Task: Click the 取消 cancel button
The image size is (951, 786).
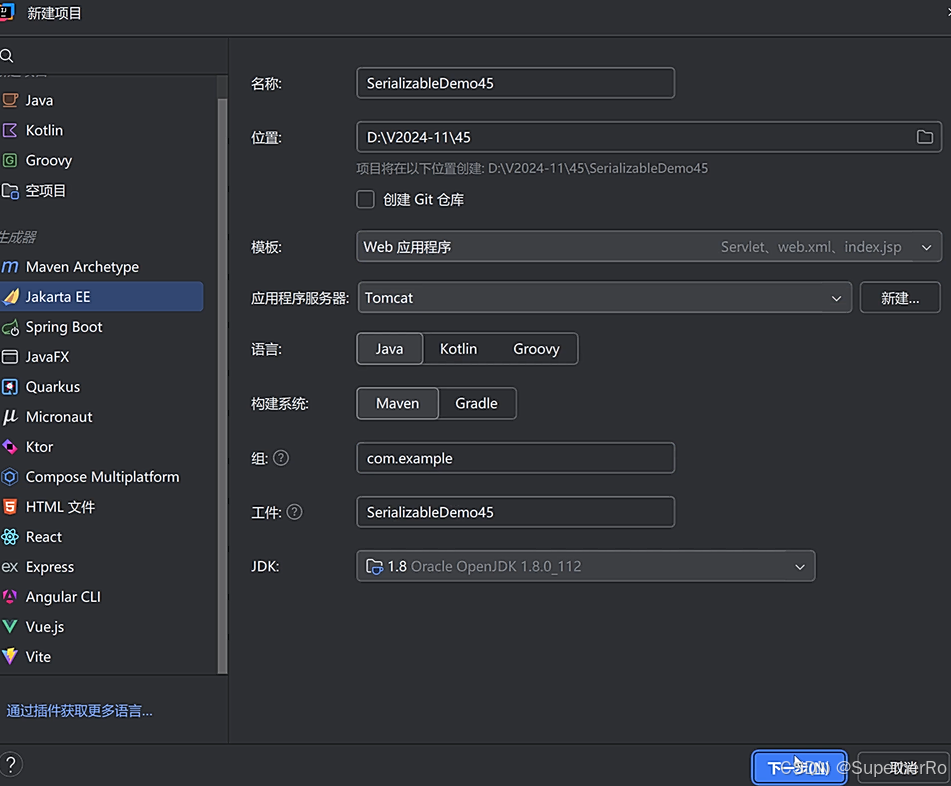Action: 903,768
